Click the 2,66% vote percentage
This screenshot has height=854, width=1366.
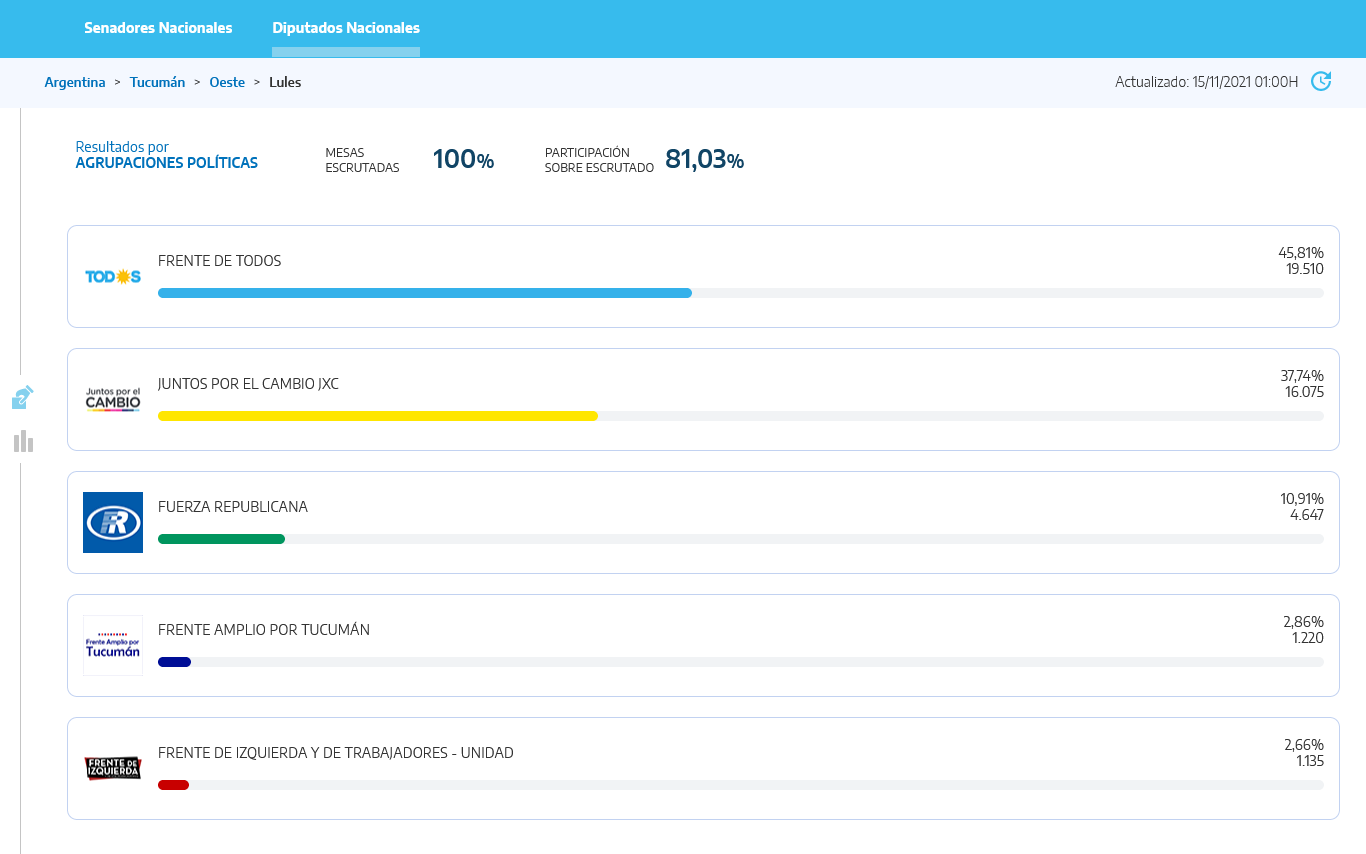coord(1304,745)
